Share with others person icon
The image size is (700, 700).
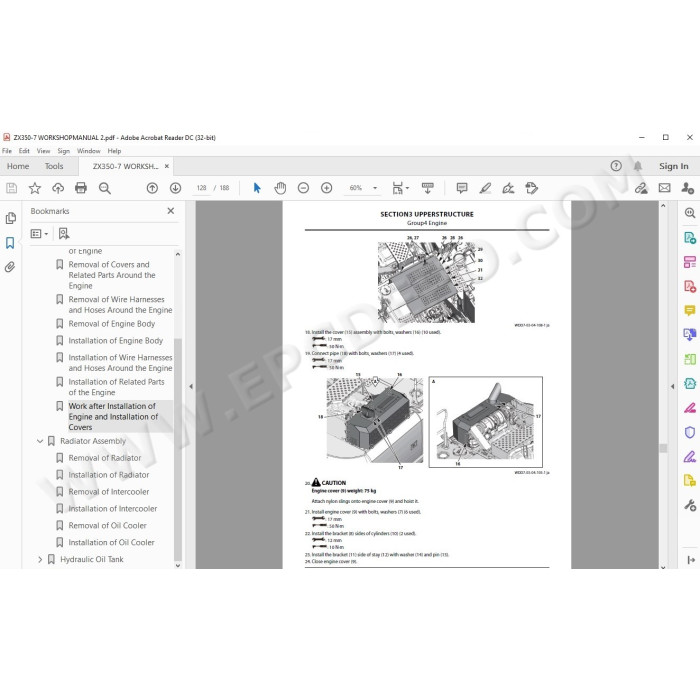click(688, 188)
